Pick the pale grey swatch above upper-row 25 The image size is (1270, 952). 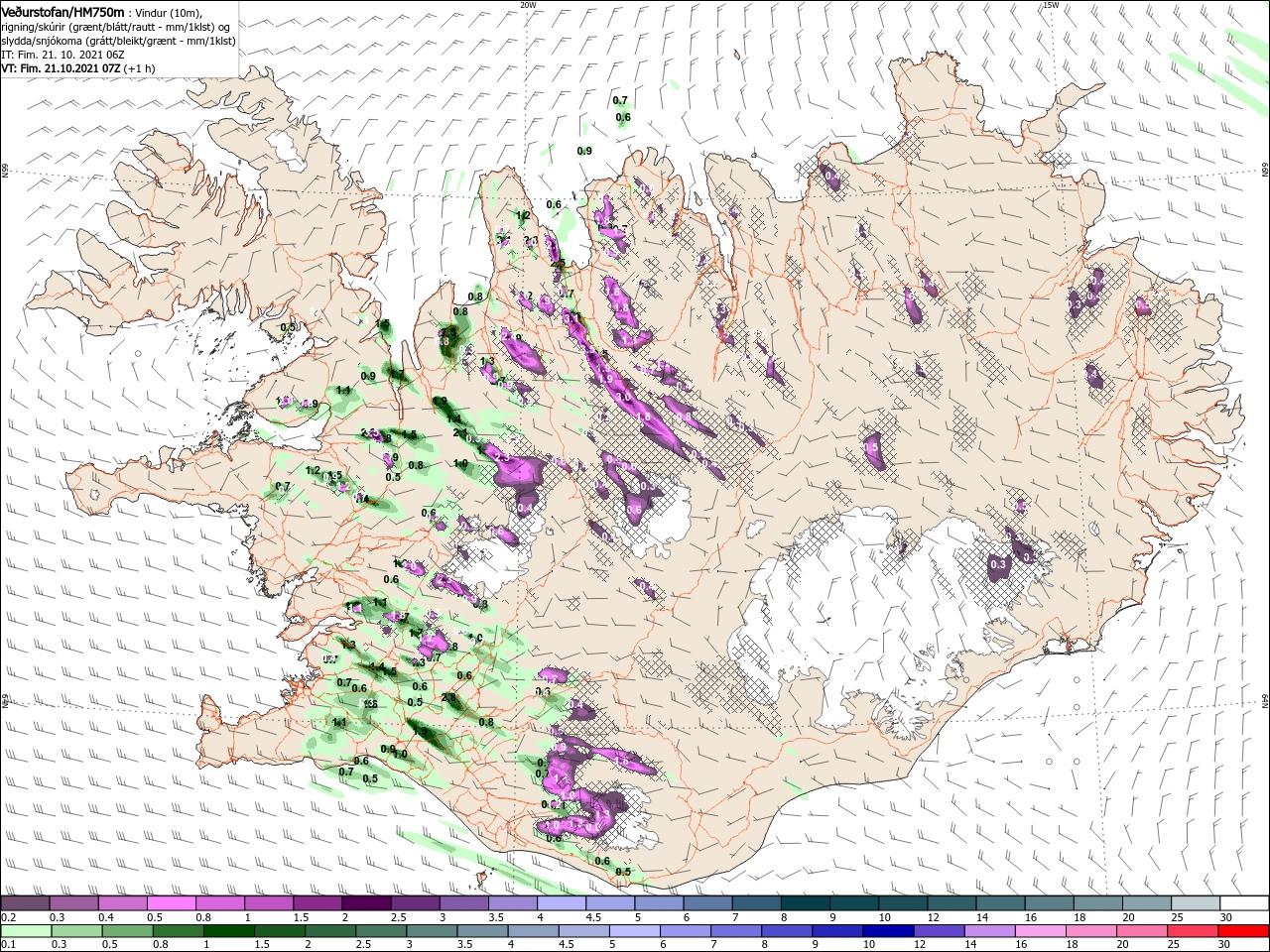[1197, 903]
